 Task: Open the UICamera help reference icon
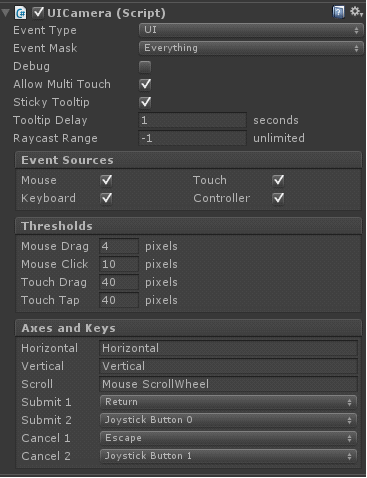click(x=338, y=13)
